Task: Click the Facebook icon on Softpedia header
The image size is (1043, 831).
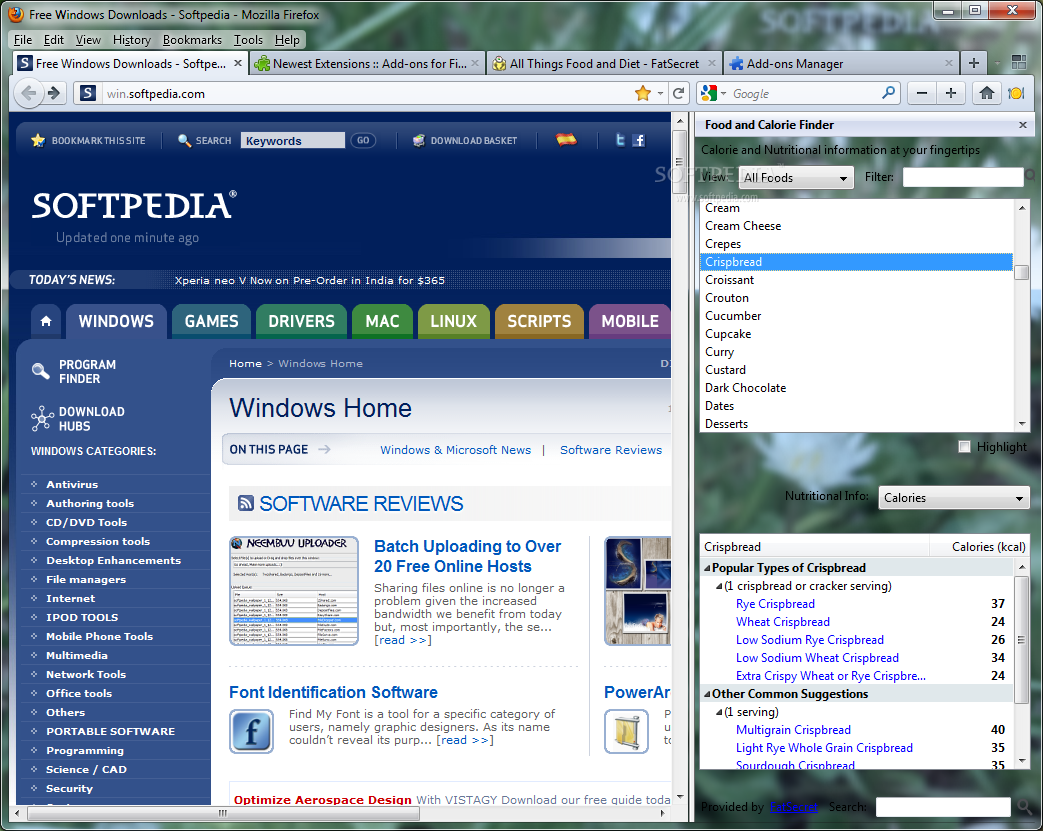Action: 639,140
